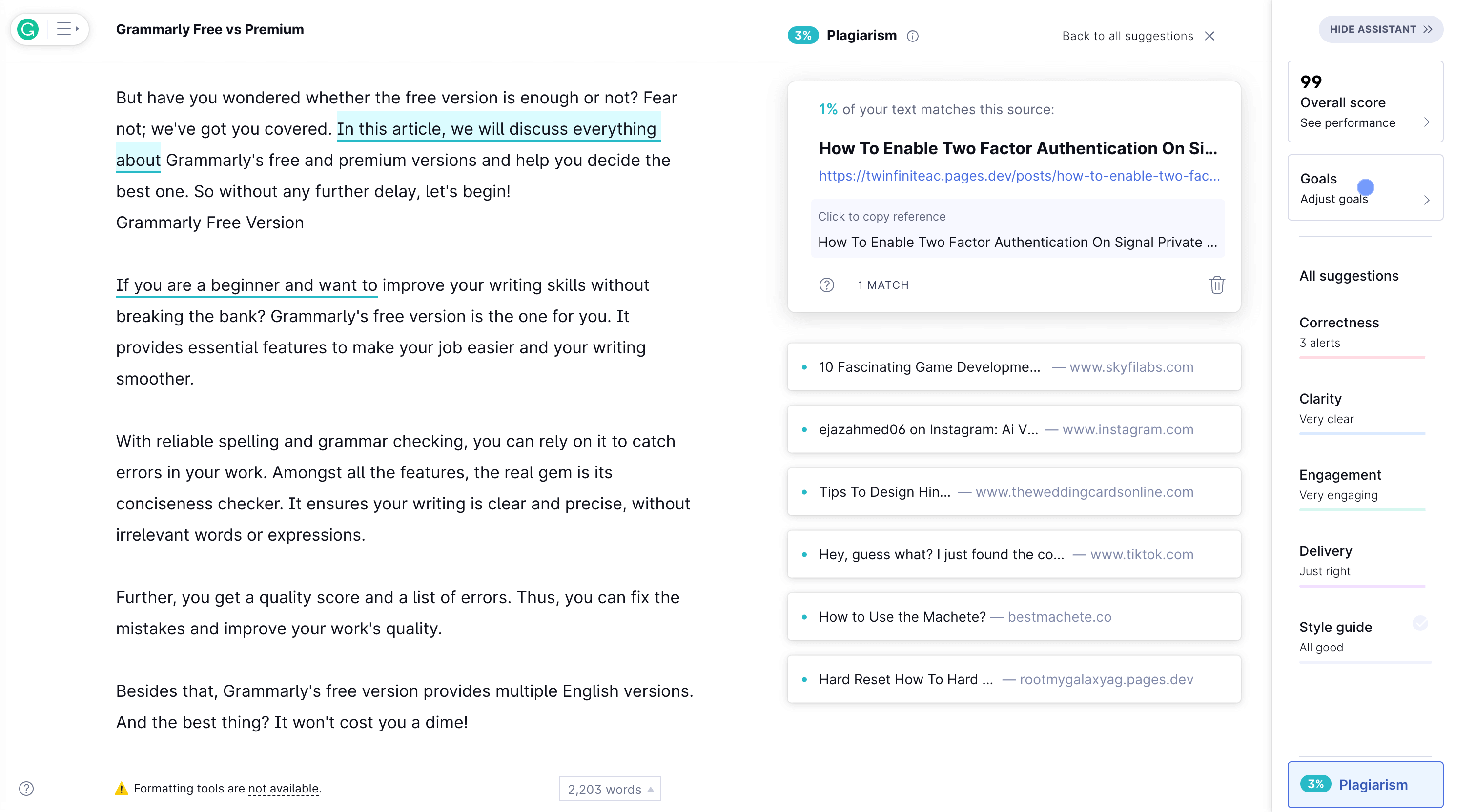Expand the Correctness alerts section
The width and height of the screenshot is (1476, 812).
coord(1363,332)
